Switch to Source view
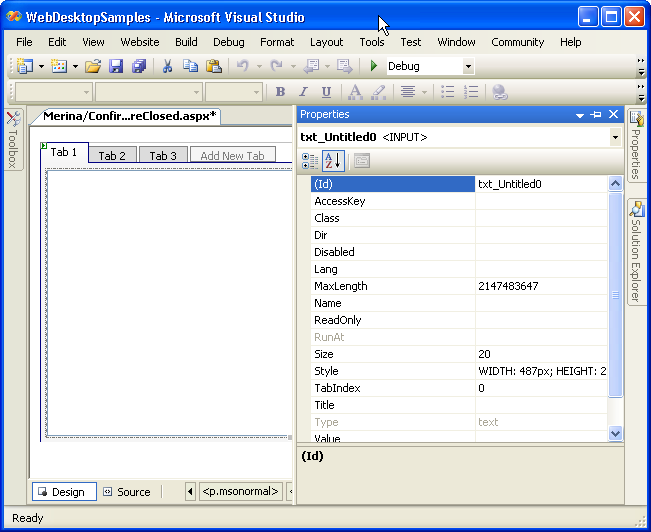The image size is (651, 532). (126, 492)
